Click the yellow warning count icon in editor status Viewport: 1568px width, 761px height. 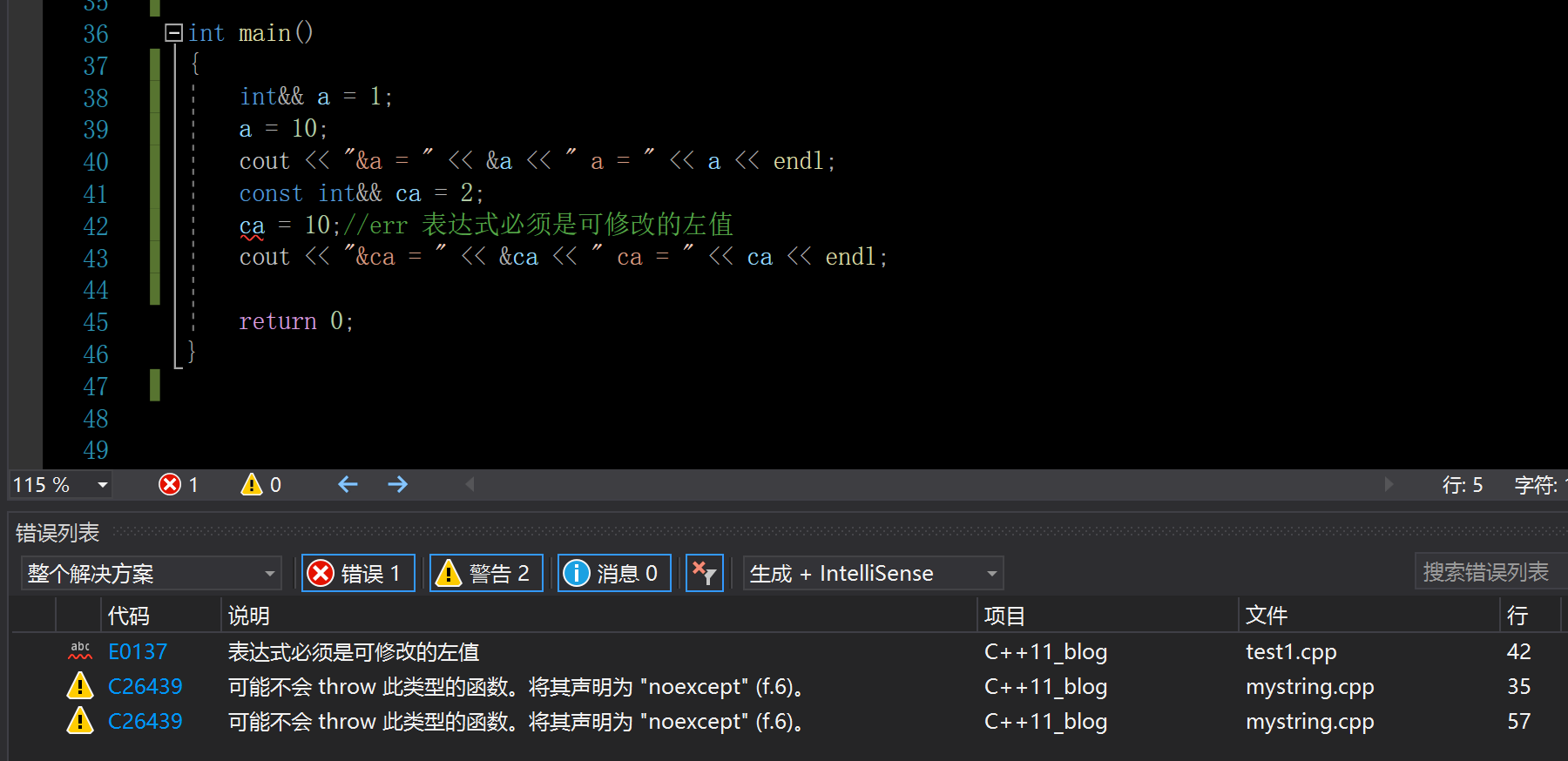(x=252, y=484)
